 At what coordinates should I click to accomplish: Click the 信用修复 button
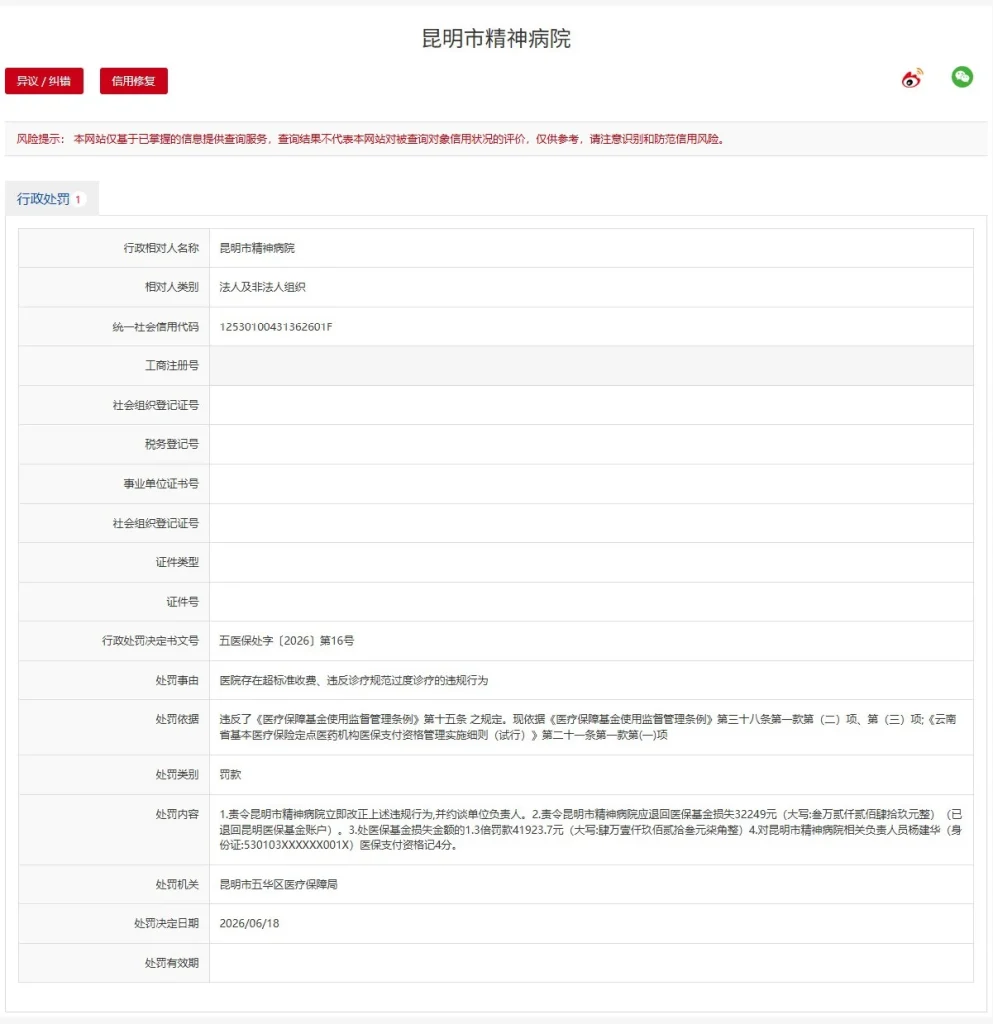pyautogui.click(x=133, y=81)
